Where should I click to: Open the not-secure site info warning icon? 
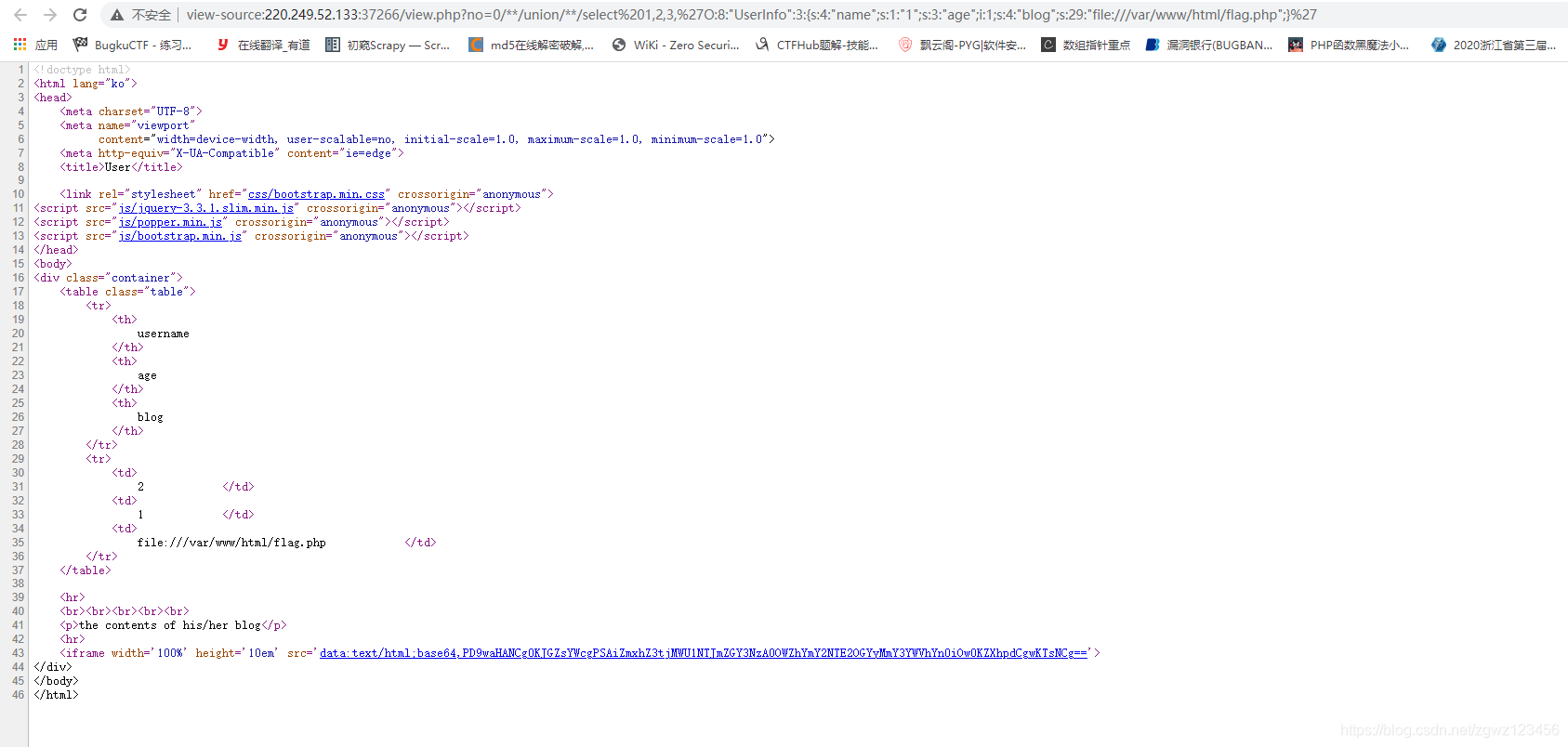click(117, 15)
